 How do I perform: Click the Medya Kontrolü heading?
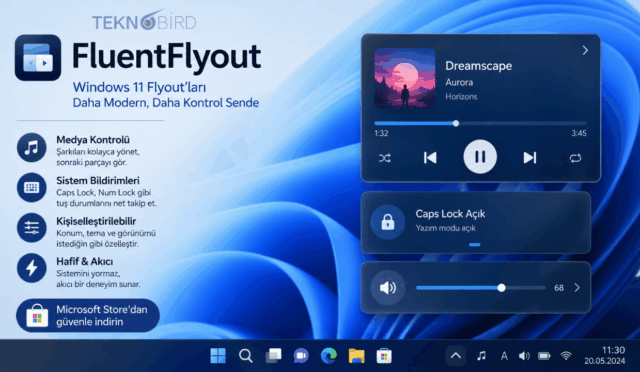coord(93,140)
